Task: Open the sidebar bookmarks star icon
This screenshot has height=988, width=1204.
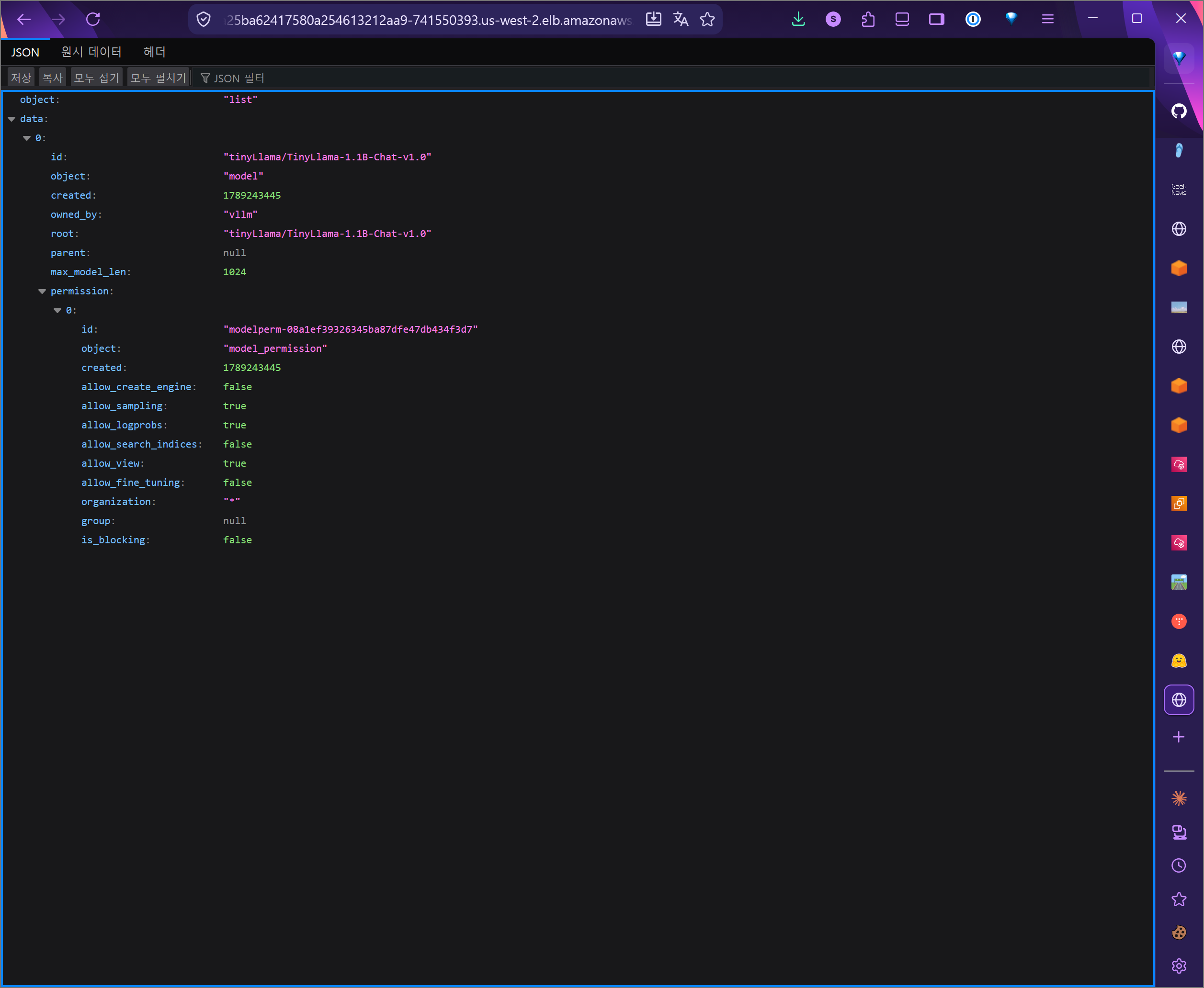Action: 1179,899
